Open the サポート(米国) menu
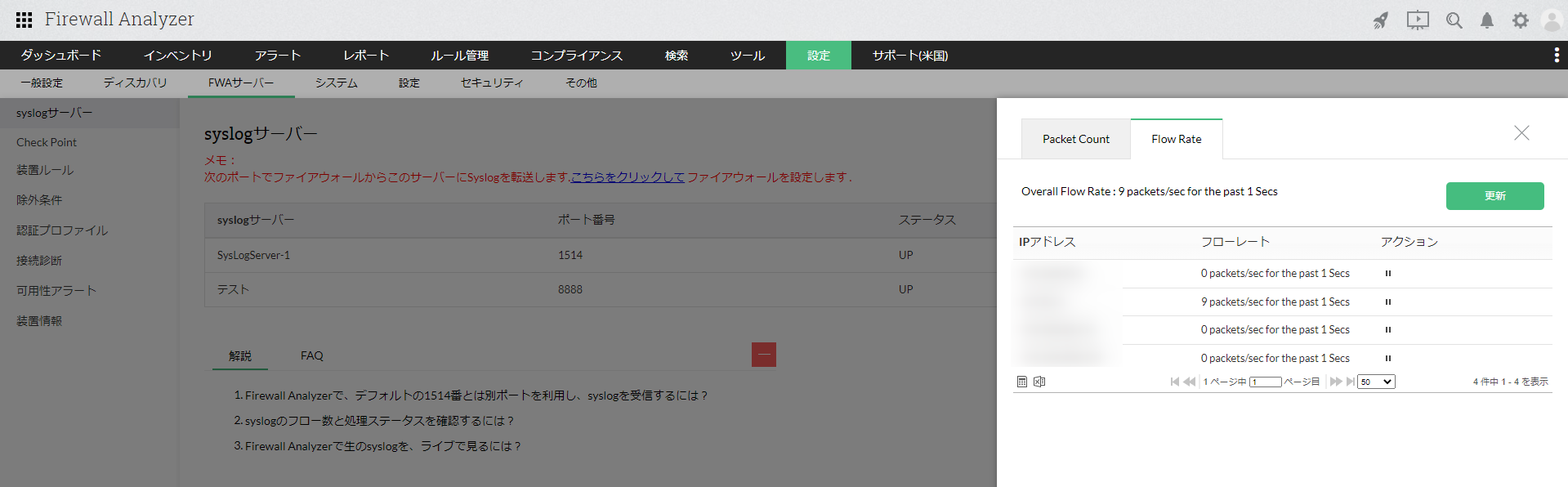 click(910, 55)
